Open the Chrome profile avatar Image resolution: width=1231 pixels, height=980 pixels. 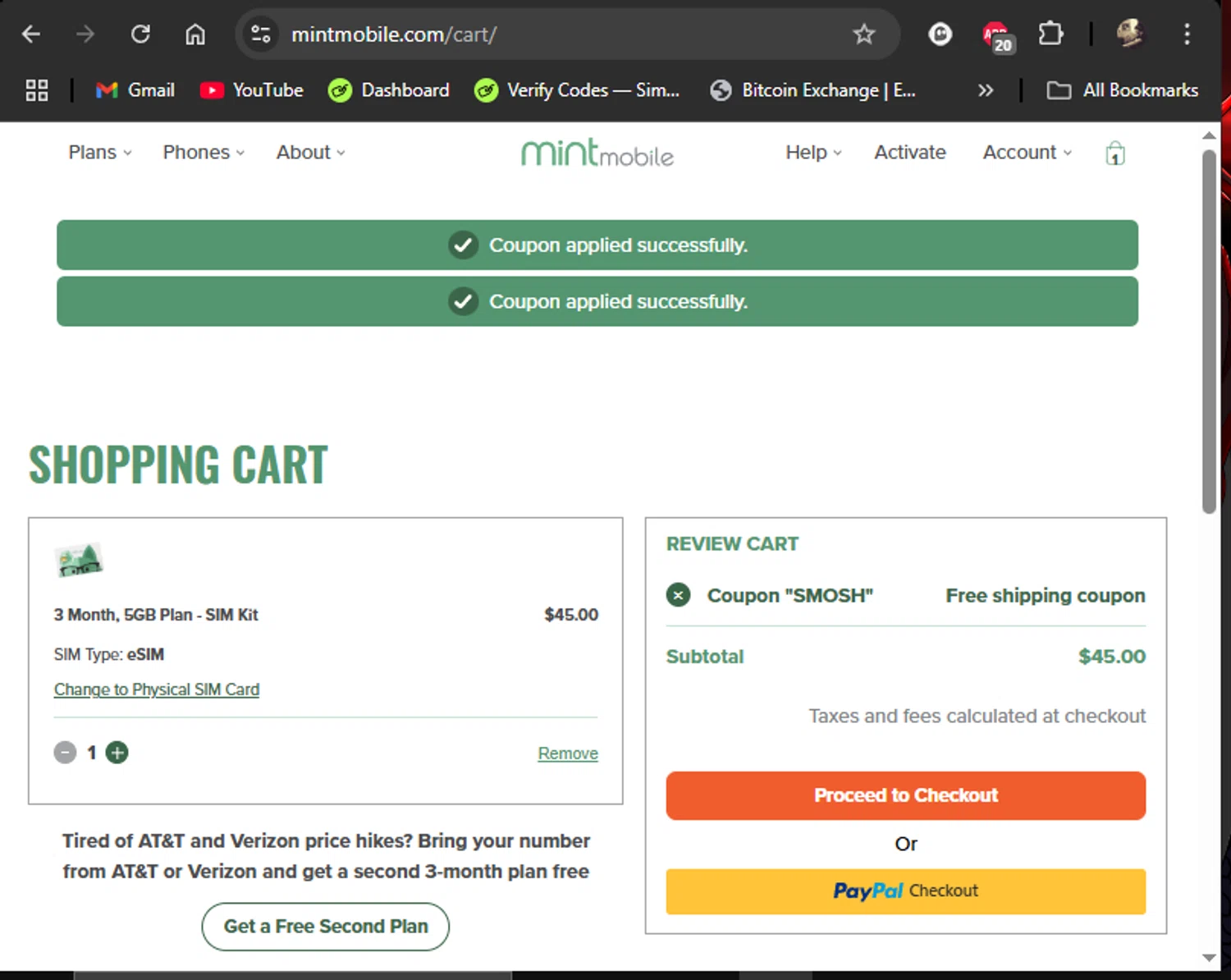coord(1131,34)
